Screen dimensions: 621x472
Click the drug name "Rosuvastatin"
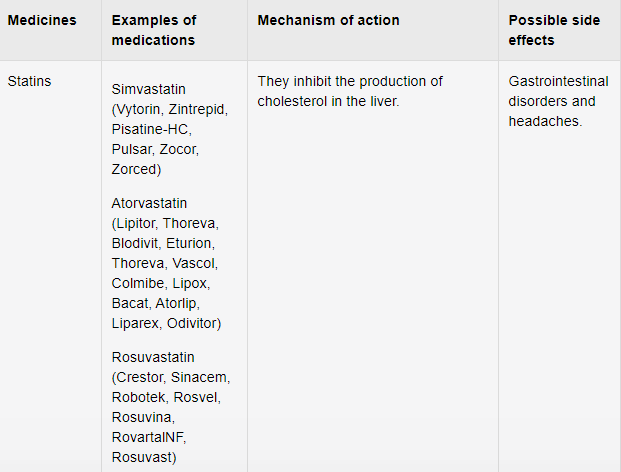click(x=153, y=357)
